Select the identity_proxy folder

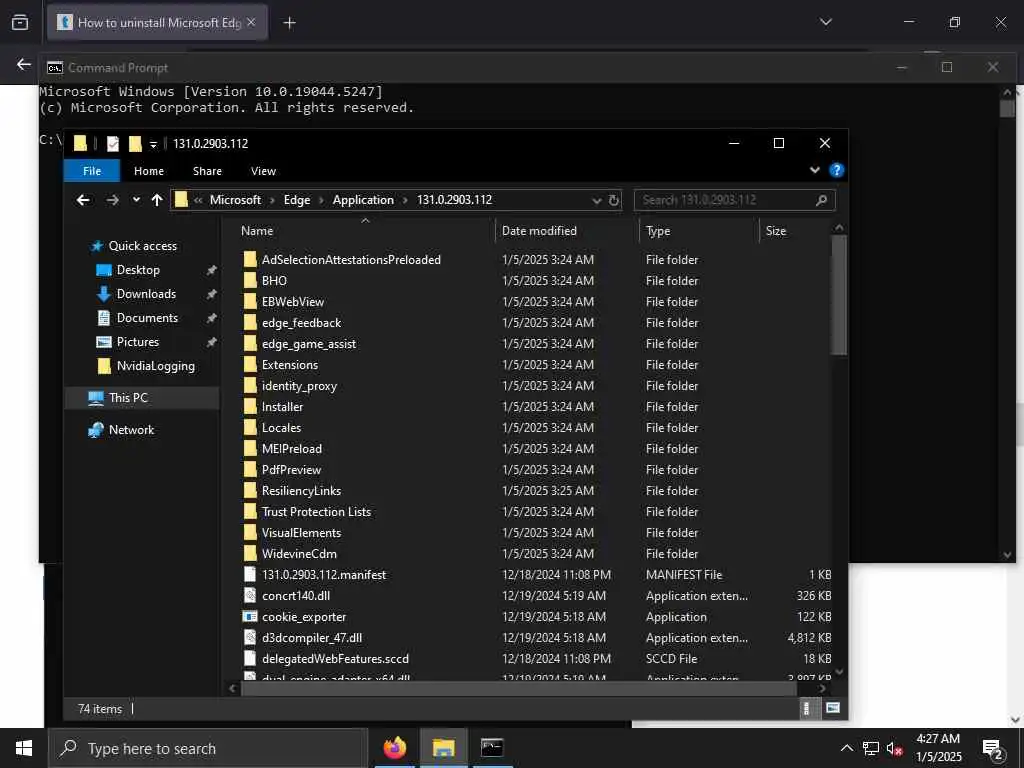[x=299, y=386]
